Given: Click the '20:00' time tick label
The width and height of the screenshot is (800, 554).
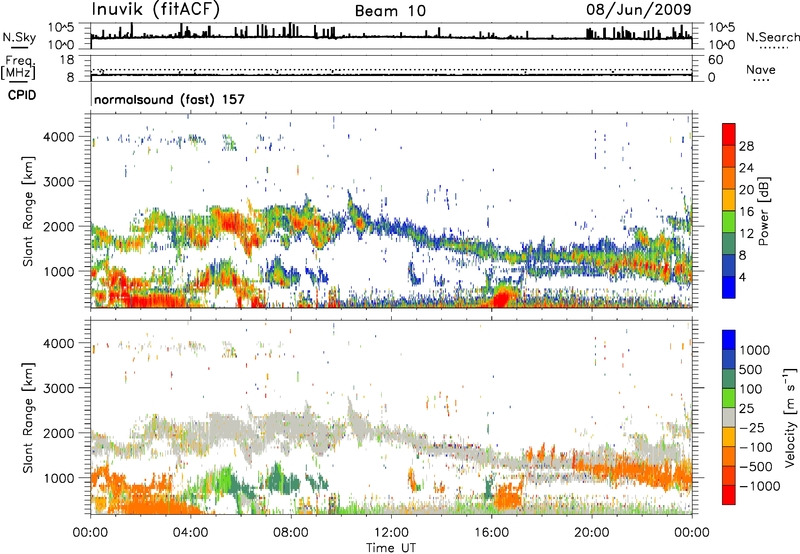Looking at the screenshot, I should 591,533.
